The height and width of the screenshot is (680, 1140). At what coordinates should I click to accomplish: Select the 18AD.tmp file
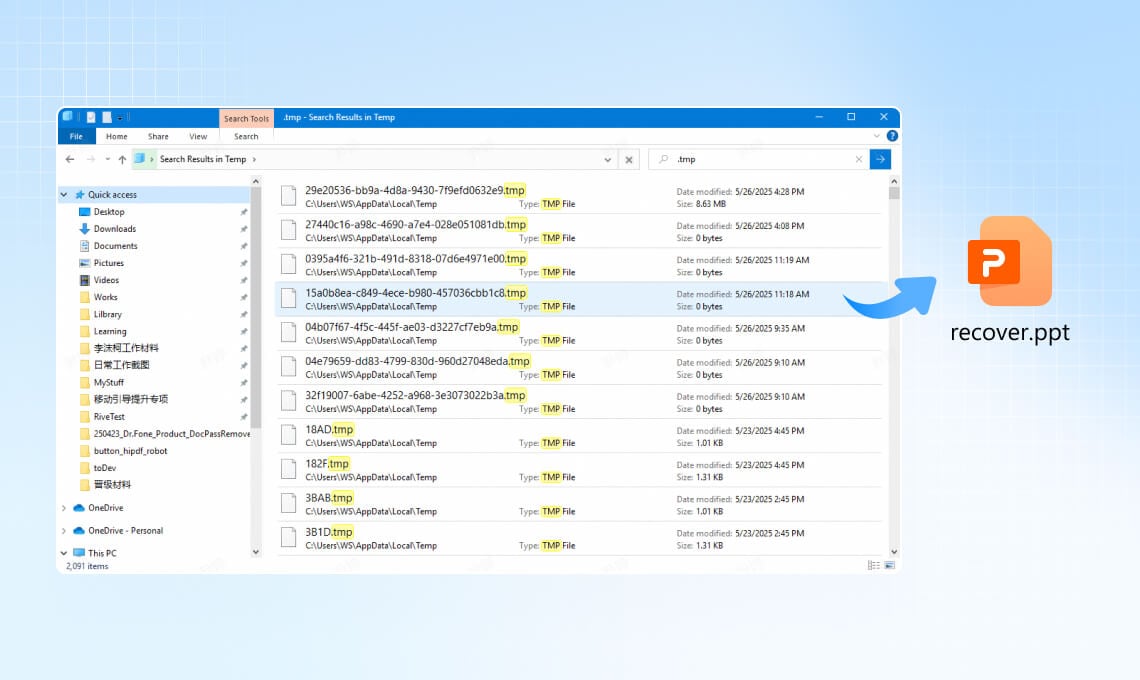(x=578, y=436)
